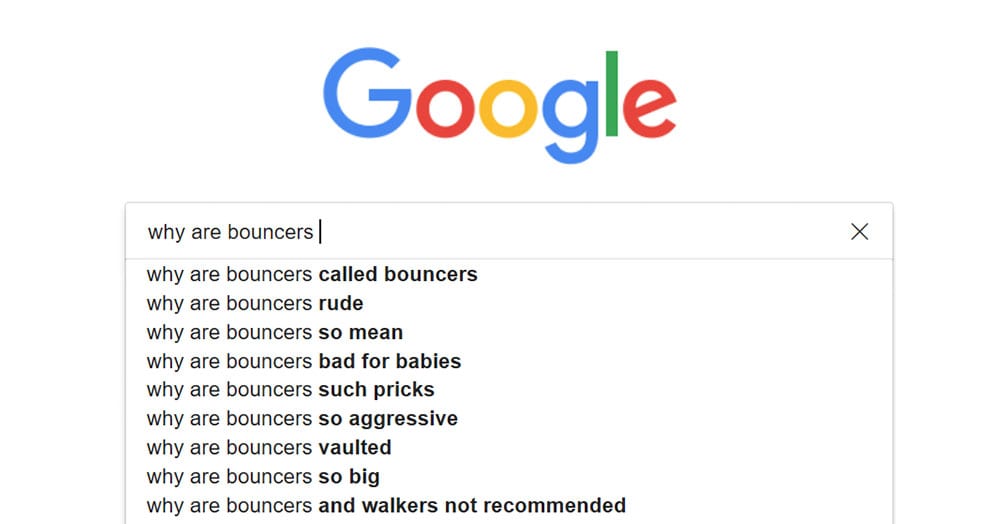Image resolution: width=1005 pixels, height=524 pixels.
Task: Click the red e in Google logo
Action: pyautogui.click(x=649, y=108)
